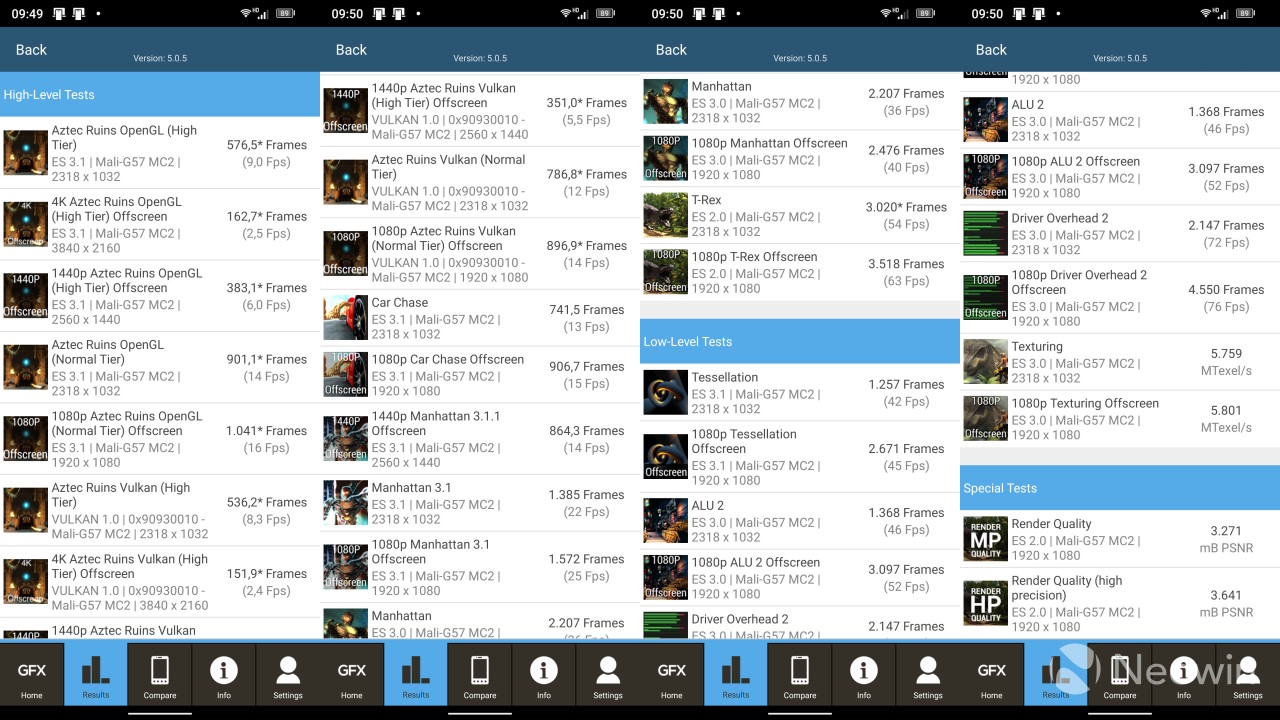The height and width of the screenshot is (720, 1280).
Task: Tap Back in the second screenshot
Action: [x=351, y=50]
